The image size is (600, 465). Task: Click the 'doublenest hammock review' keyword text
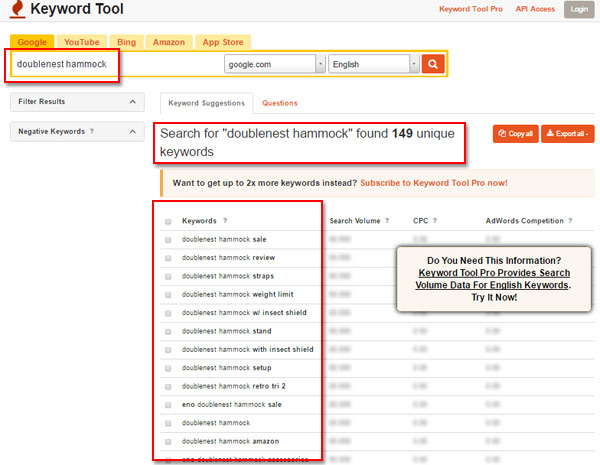click(228, 258)
